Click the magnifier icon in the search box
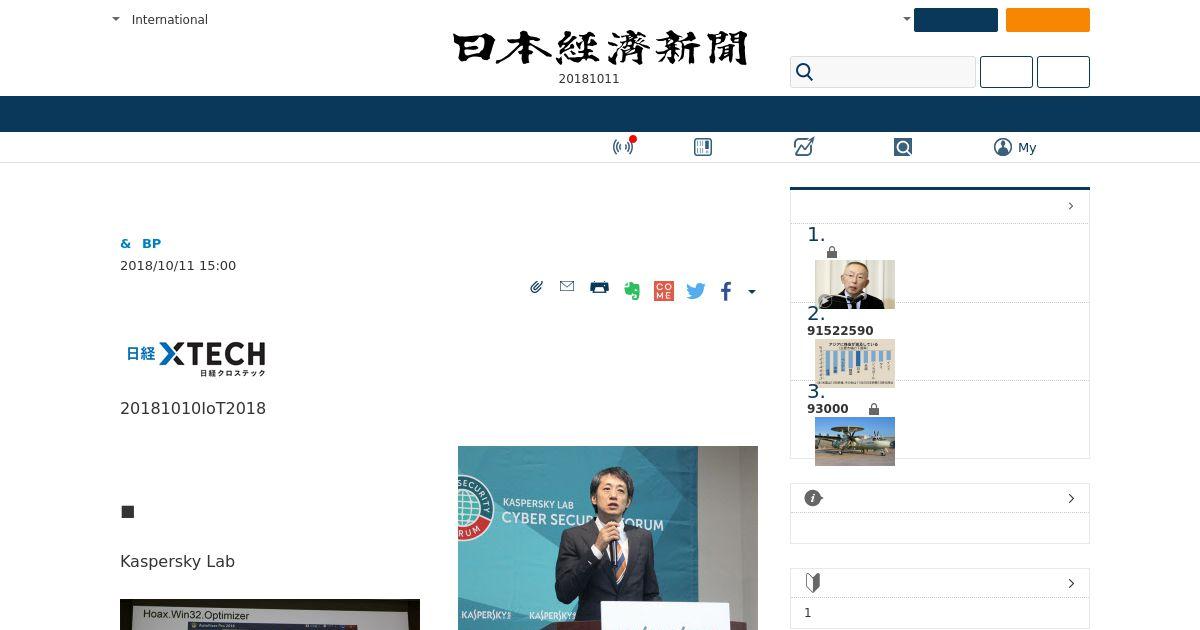1200x630 pixels. coord(804,72)
